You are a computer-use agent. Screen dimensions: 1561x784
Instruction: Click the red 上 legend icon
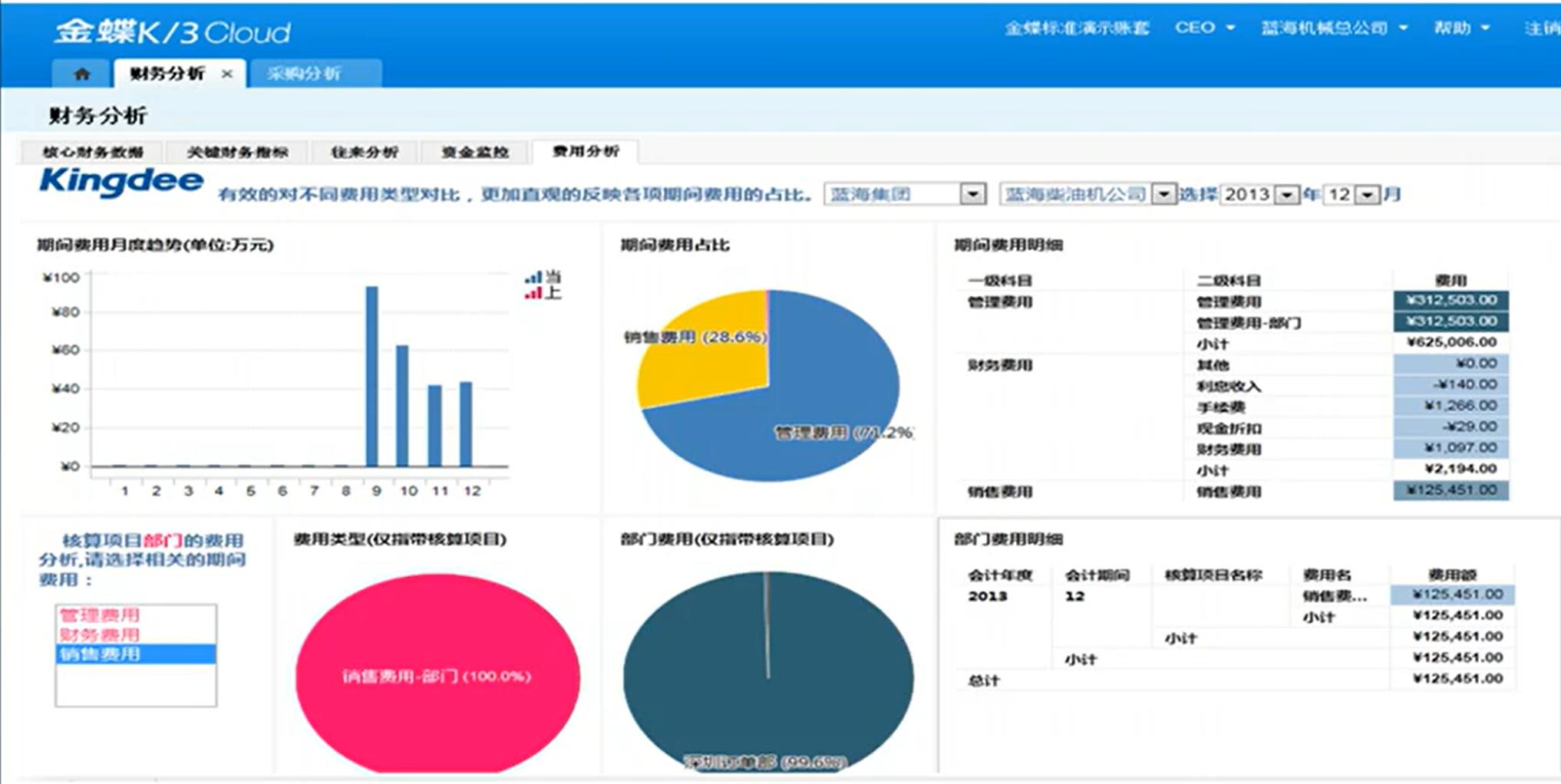533,292
